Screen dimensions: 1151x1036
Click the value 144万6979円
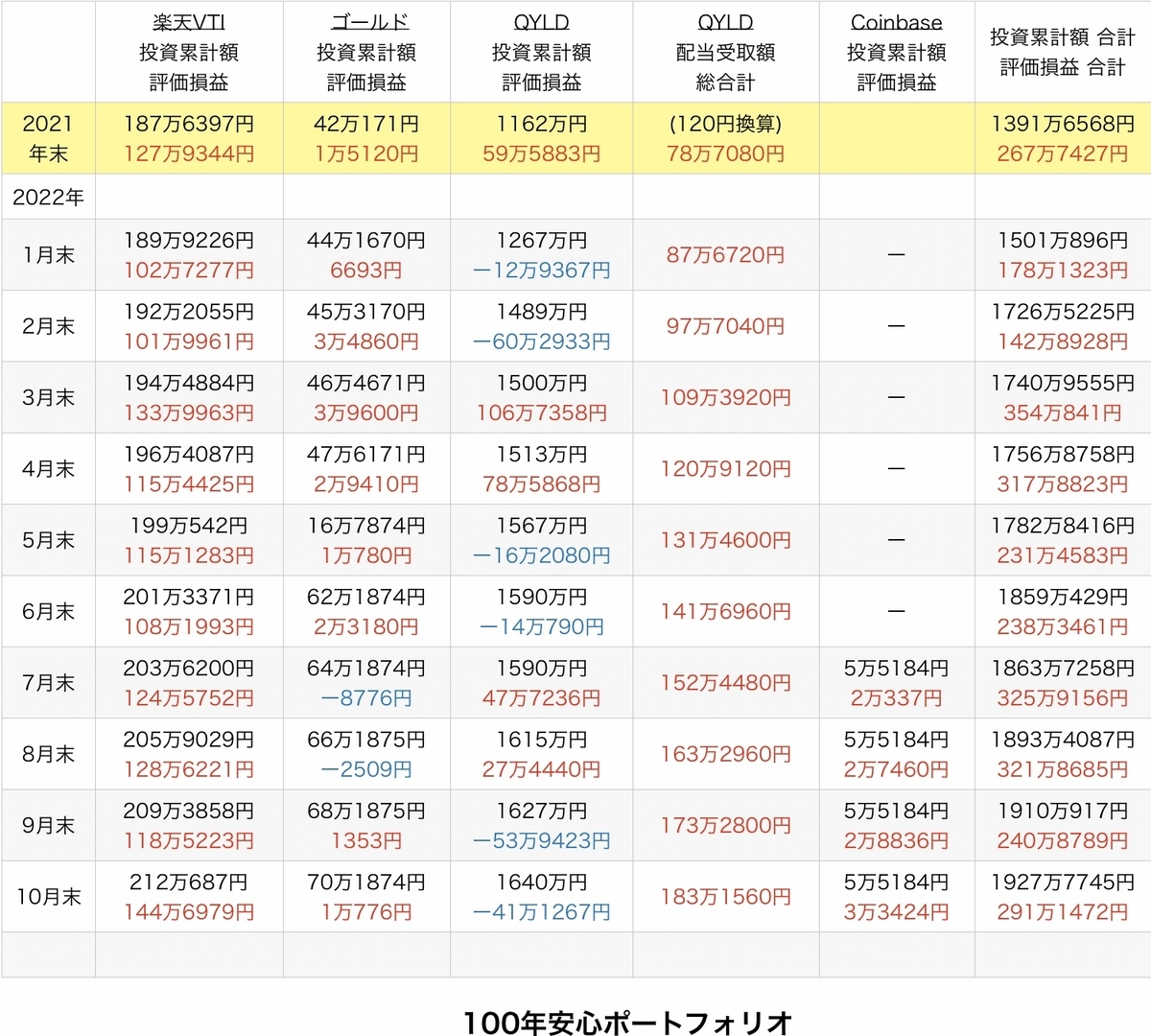[189, 912]
